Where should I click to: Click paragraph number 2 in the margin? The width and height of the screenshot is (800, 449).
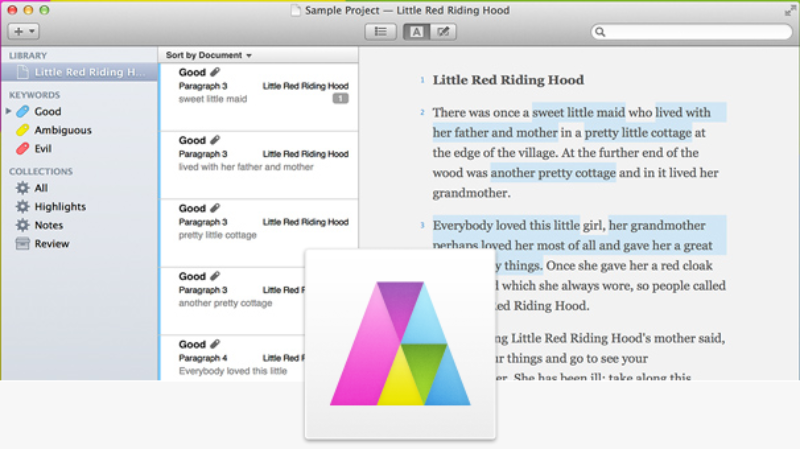pyautogui.click(x=422, y=112)
